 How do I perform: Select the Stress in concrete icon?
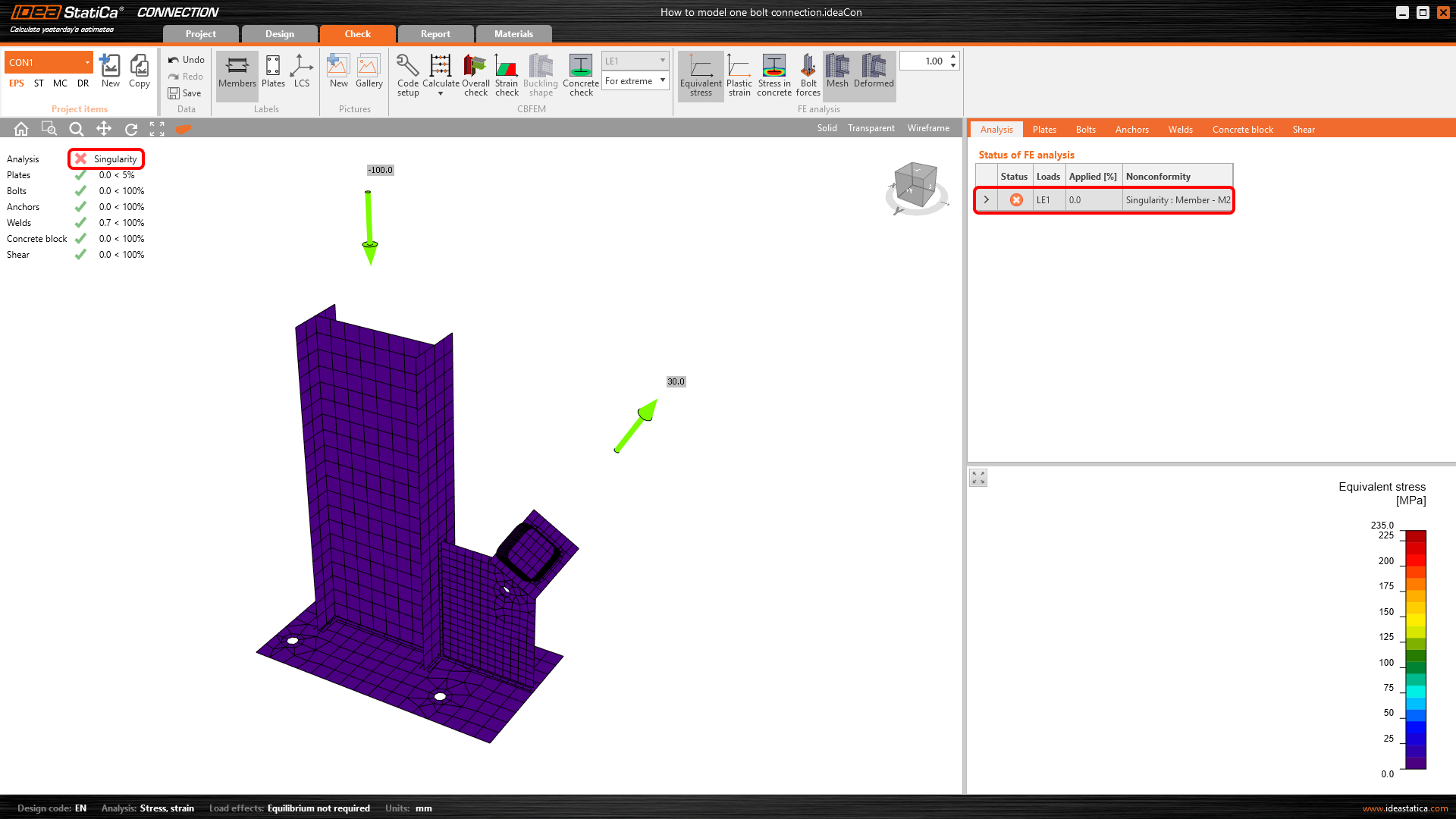pos(773,74)
